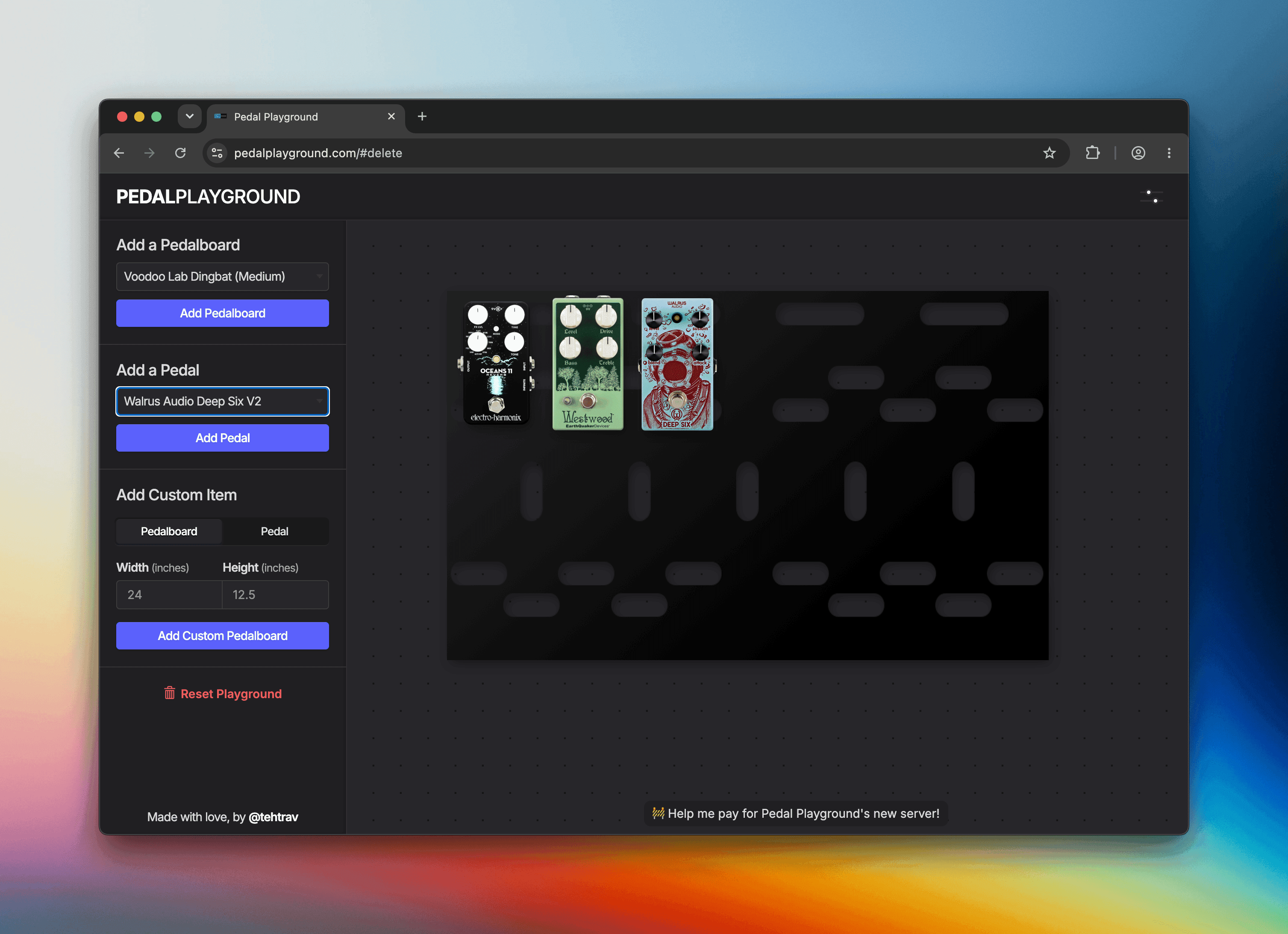Open the tab search chevron dropdown
This screenshot has width=1288, height=934.
(x=190, y=116)
